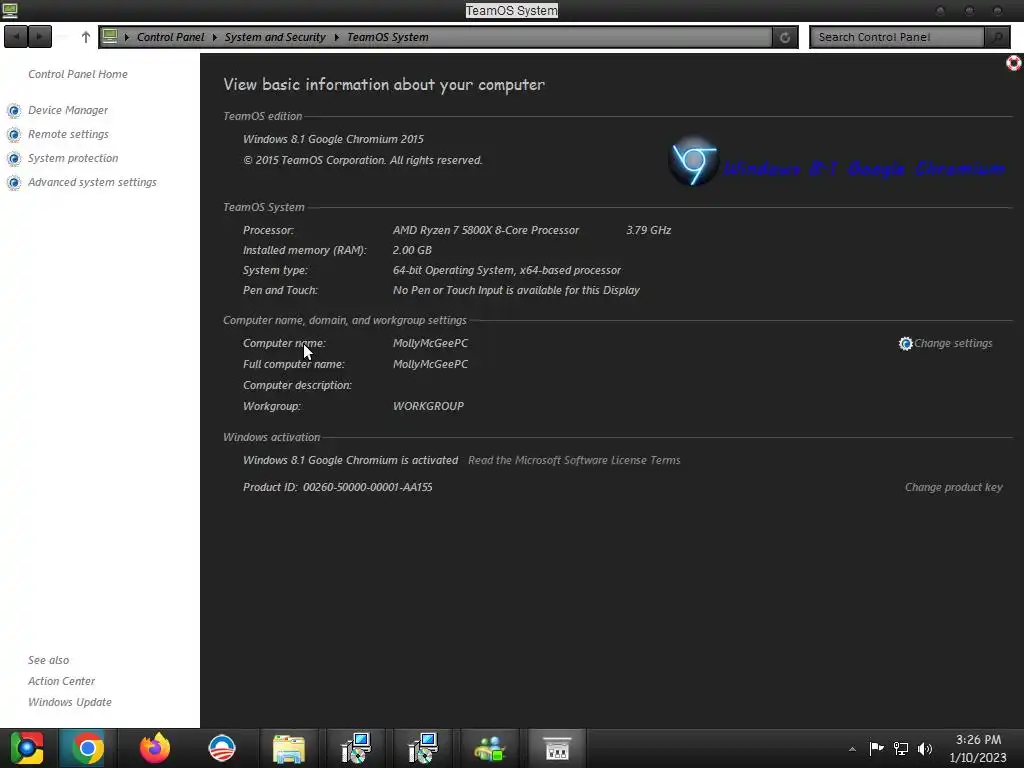
Task: Click the View basic information heading
Action: point(384,85)
